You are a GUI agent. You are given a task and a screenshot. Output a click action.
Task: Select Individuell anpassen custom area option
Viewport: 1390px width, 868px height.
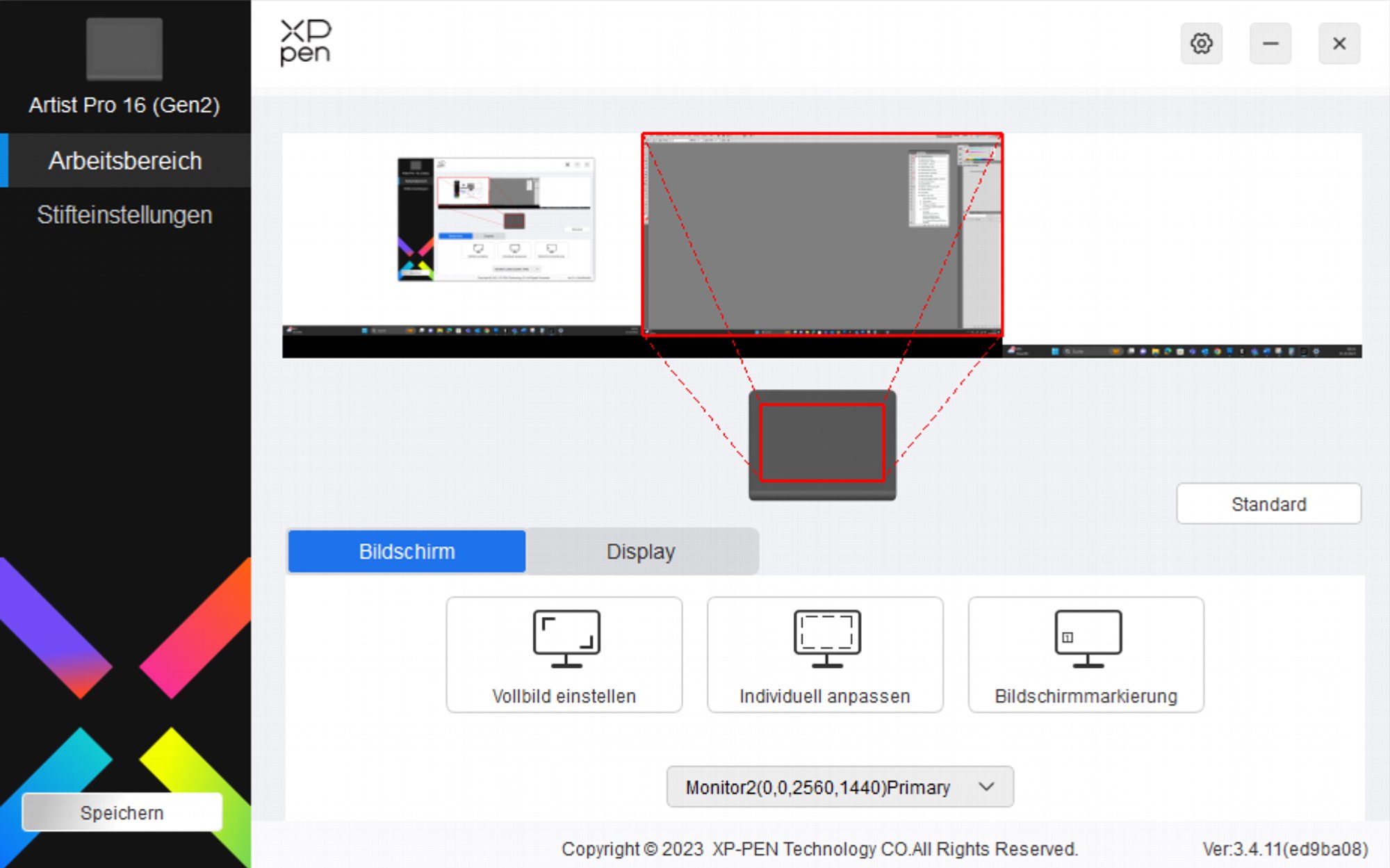tap(825, 655)
